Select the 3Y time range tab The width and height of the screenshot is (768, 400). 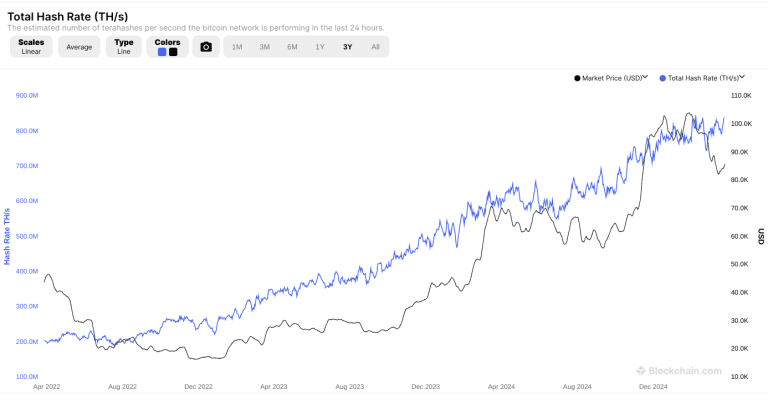(347, 47)
